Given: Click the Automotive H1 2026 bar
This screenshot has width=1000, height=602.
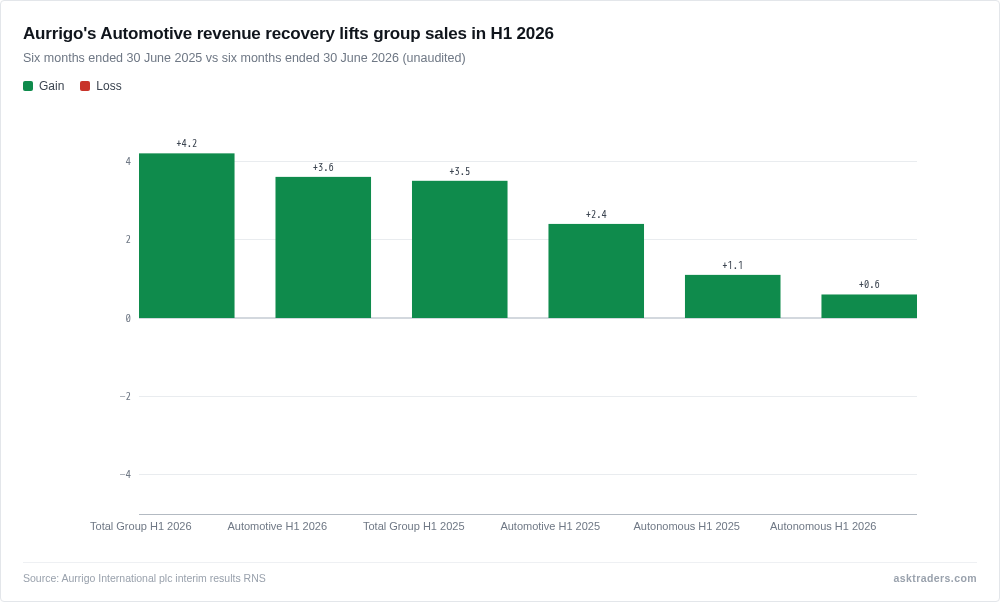Looking at the screenshot, I should [x=323, y=247].
